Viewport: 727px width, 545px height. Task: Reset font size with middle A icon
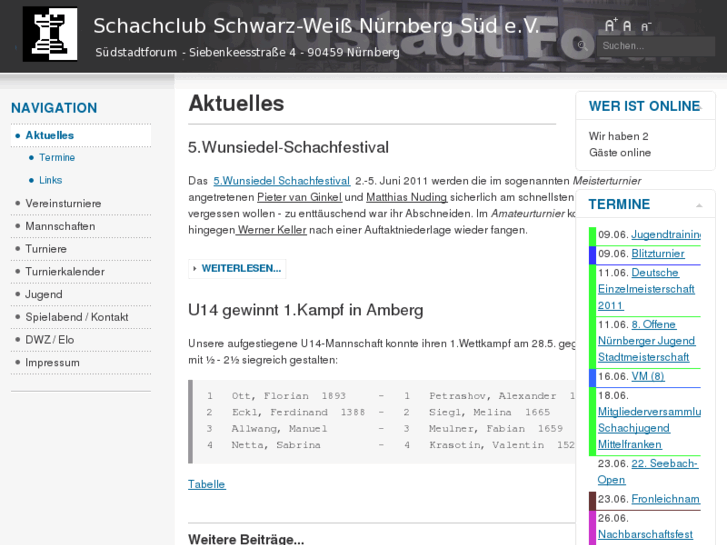click(x=627, y=26)
